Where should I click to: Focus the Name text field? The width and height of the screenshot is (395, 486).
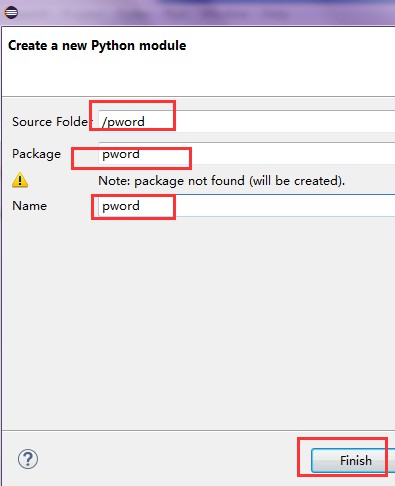pos(247,206)
